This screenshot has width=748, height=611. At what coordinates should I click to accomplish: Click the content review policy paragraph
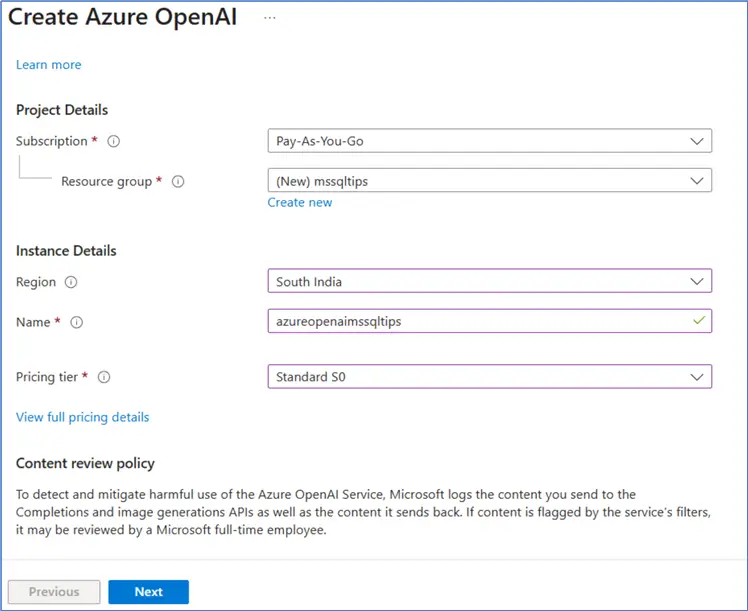click(x=363, y=512)
